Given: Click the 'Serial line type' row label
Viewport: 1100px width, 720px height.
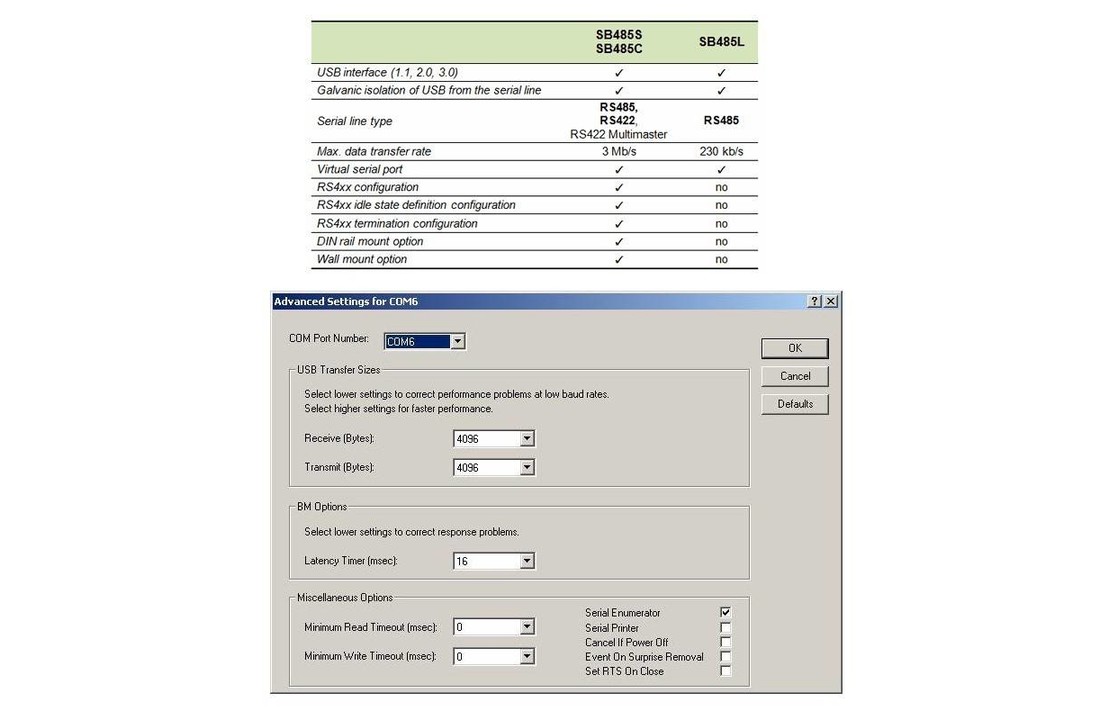Looking at the screenshot, I should coord(354,121).
